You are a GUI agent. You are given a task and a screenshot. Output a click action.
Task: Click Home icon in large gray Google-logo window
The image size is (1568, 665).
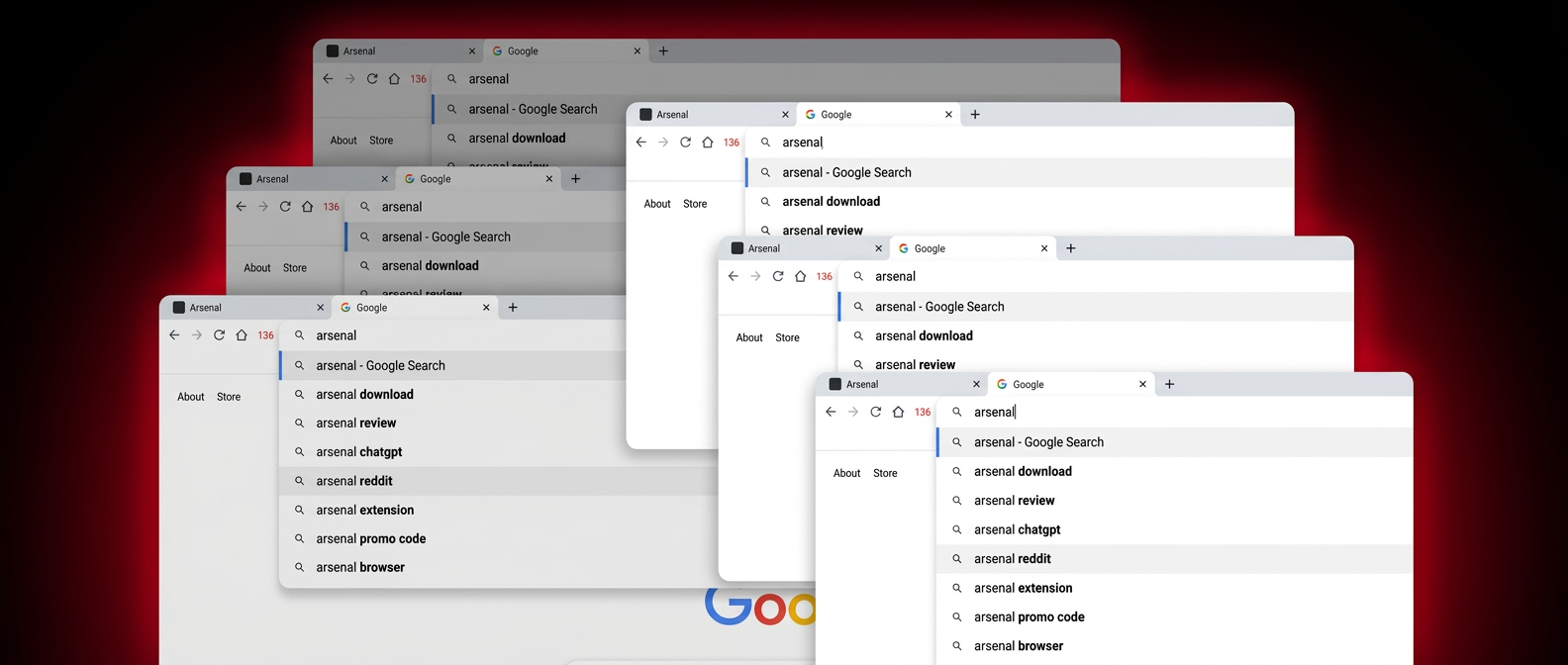tap(242, 335)
